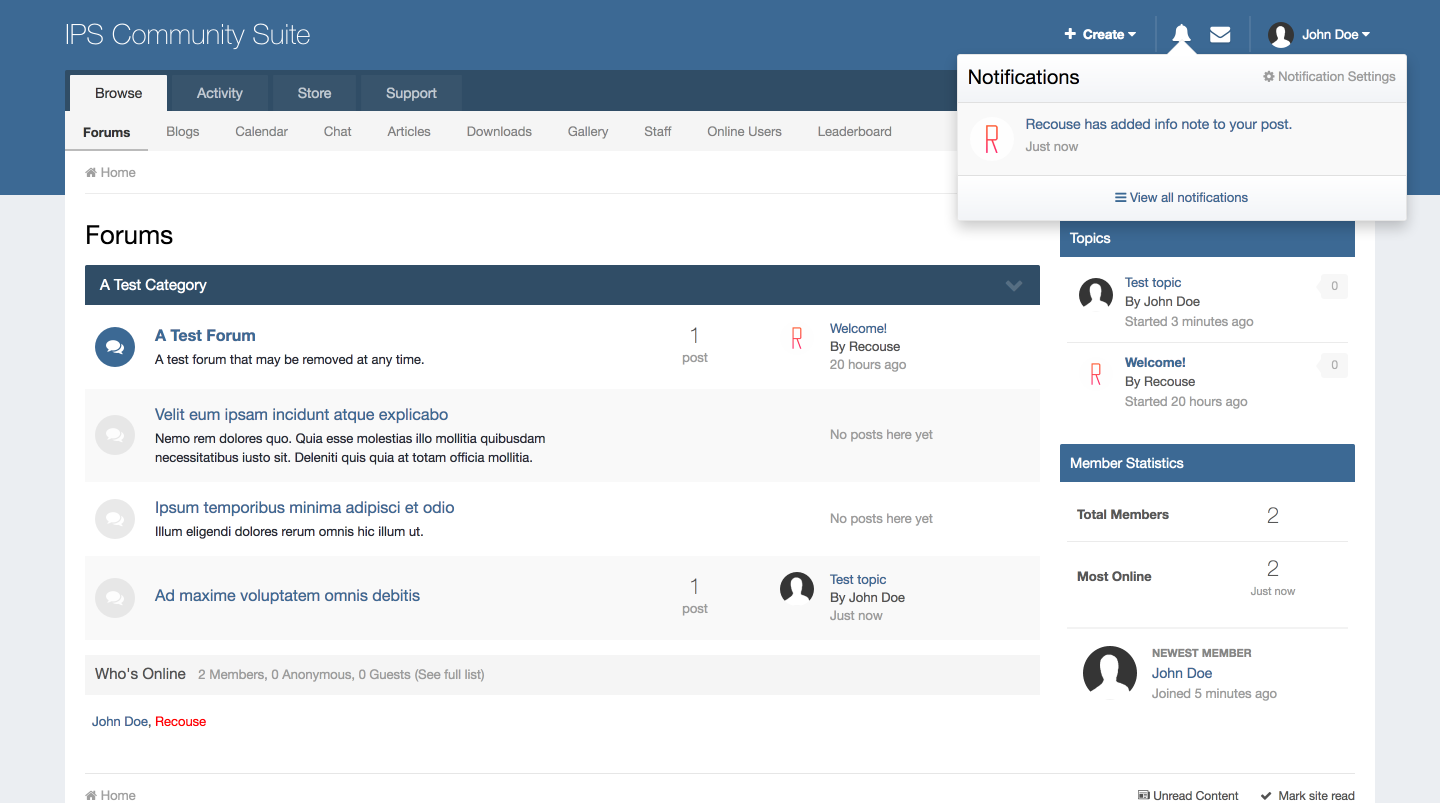Image resolution: width=1440 pixels, height=803 pixels.
Task: Click A Test Forum speech bubble icon
Action: click(x=115, y=347)
